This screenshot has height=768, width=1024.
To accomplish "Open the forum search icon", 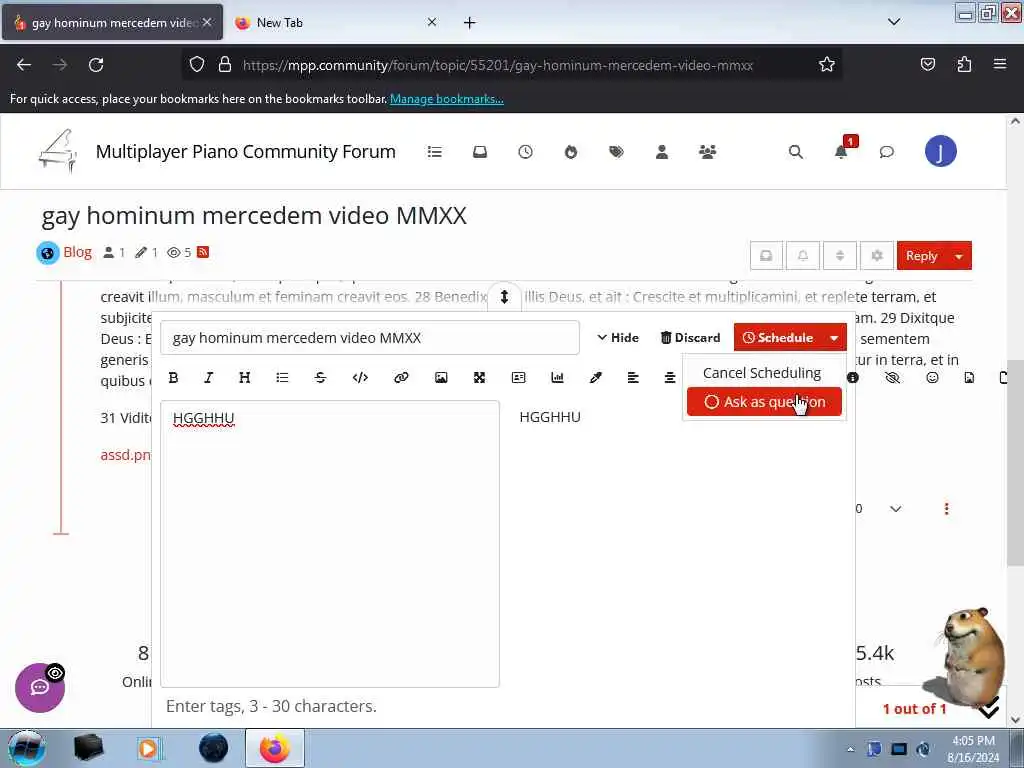I will (795, 152).
